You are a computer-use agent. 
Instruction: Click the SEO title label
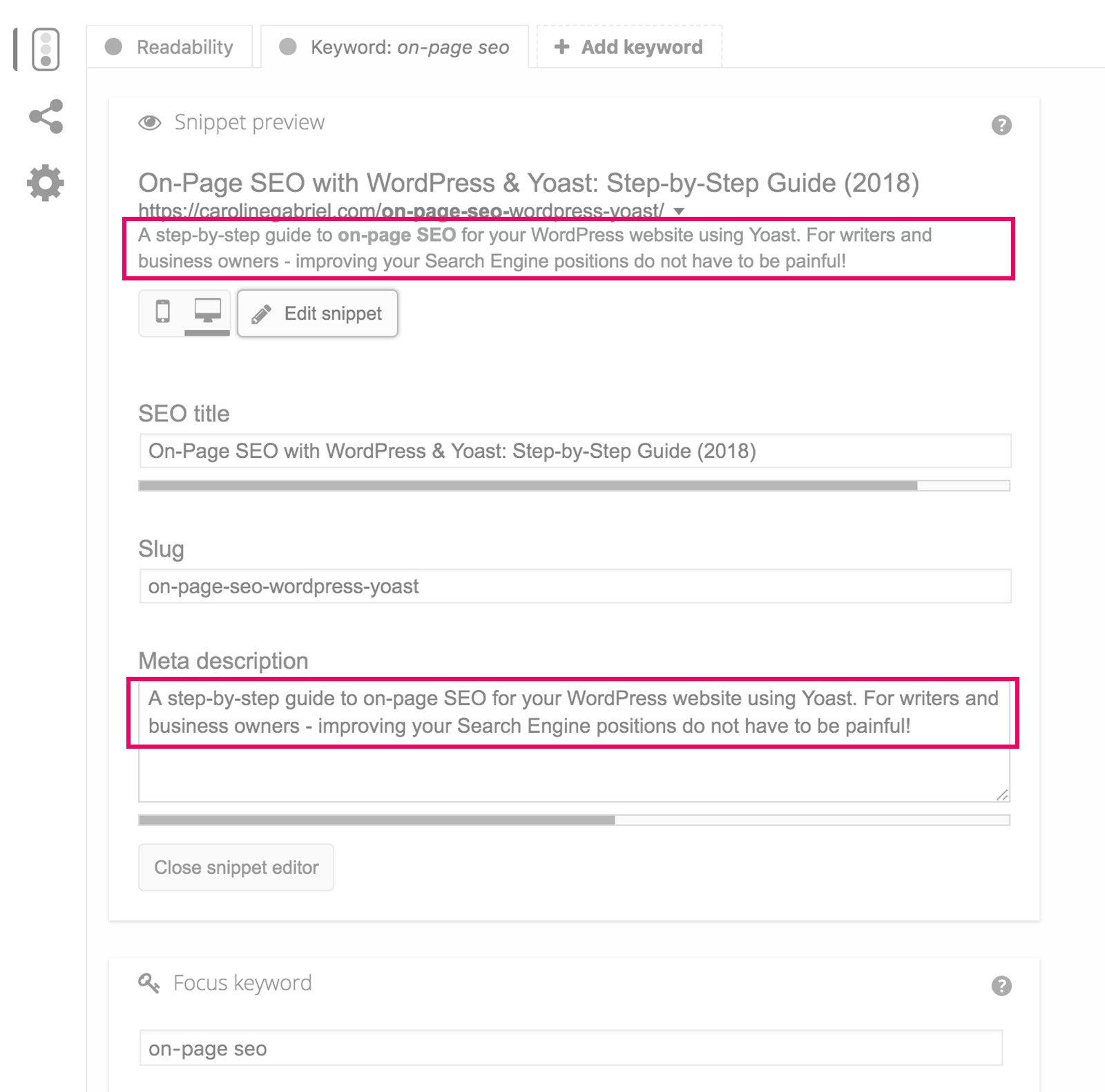pyautogui.click(x=184, y=414)
